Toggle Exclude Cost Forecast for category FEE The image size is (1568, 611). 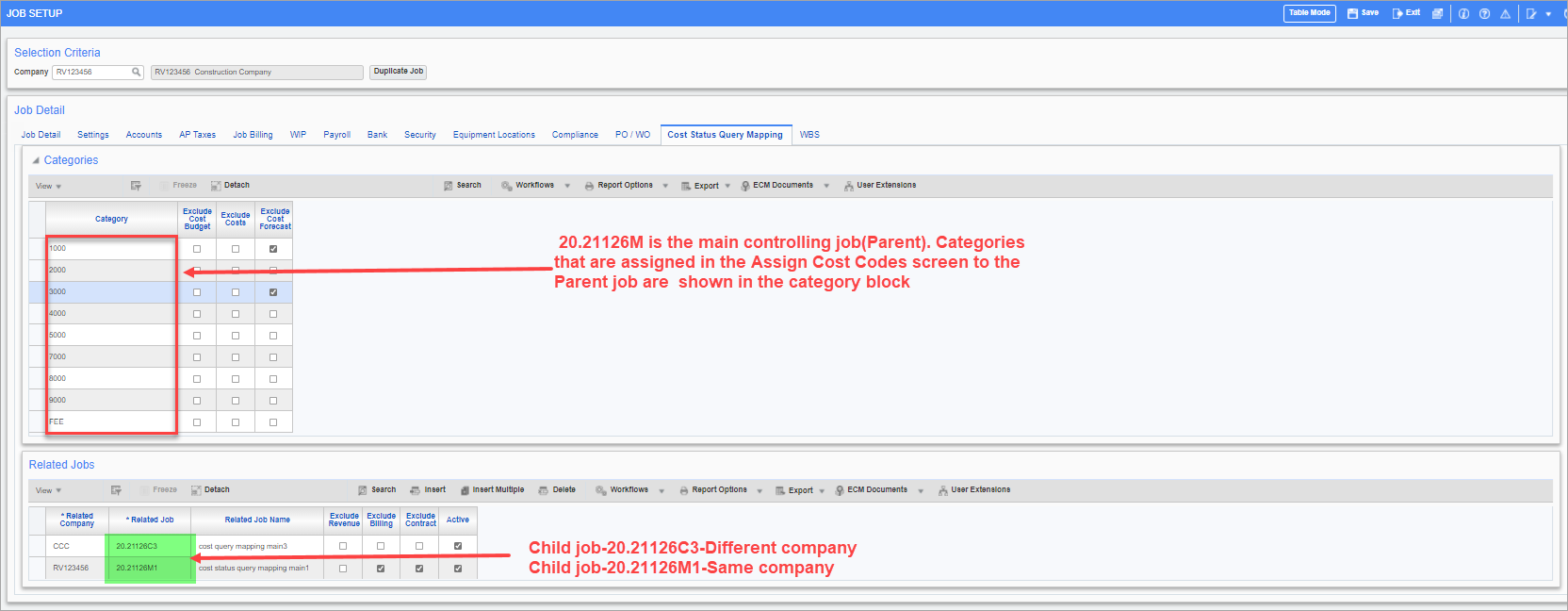pyautogui.click(x=273, y=422)
